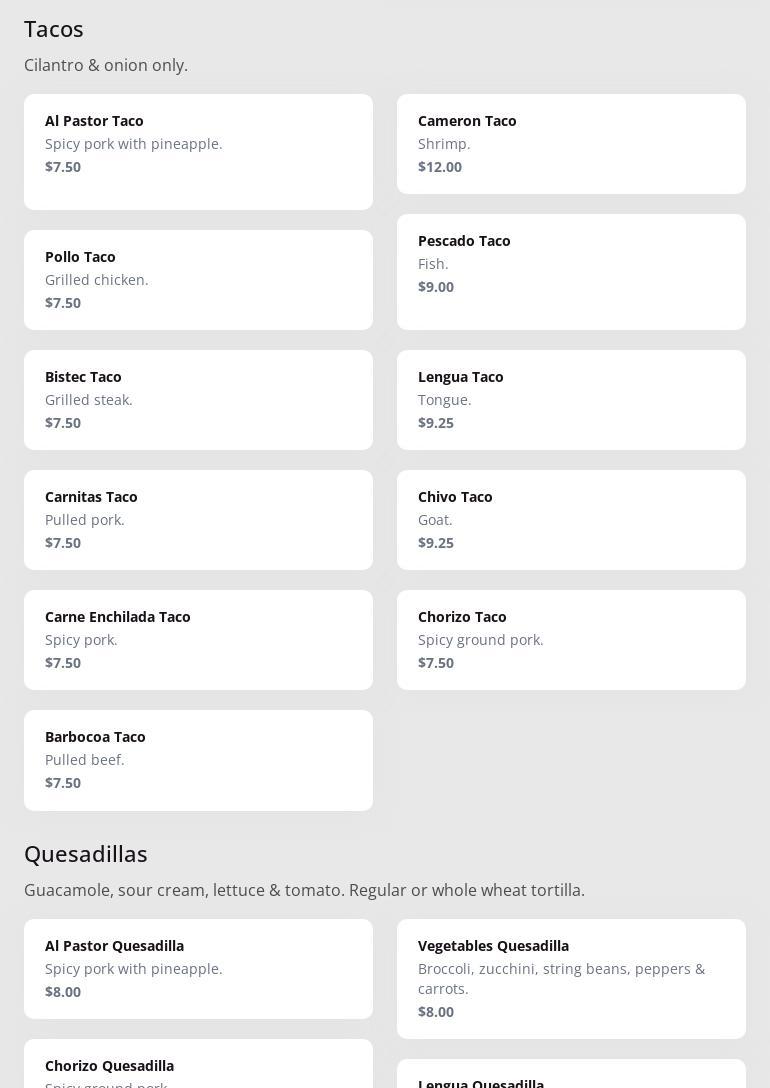Select the Carnitas Taco pulled pork card
Screen dimensions: 770x1088
tap(198, 520)
